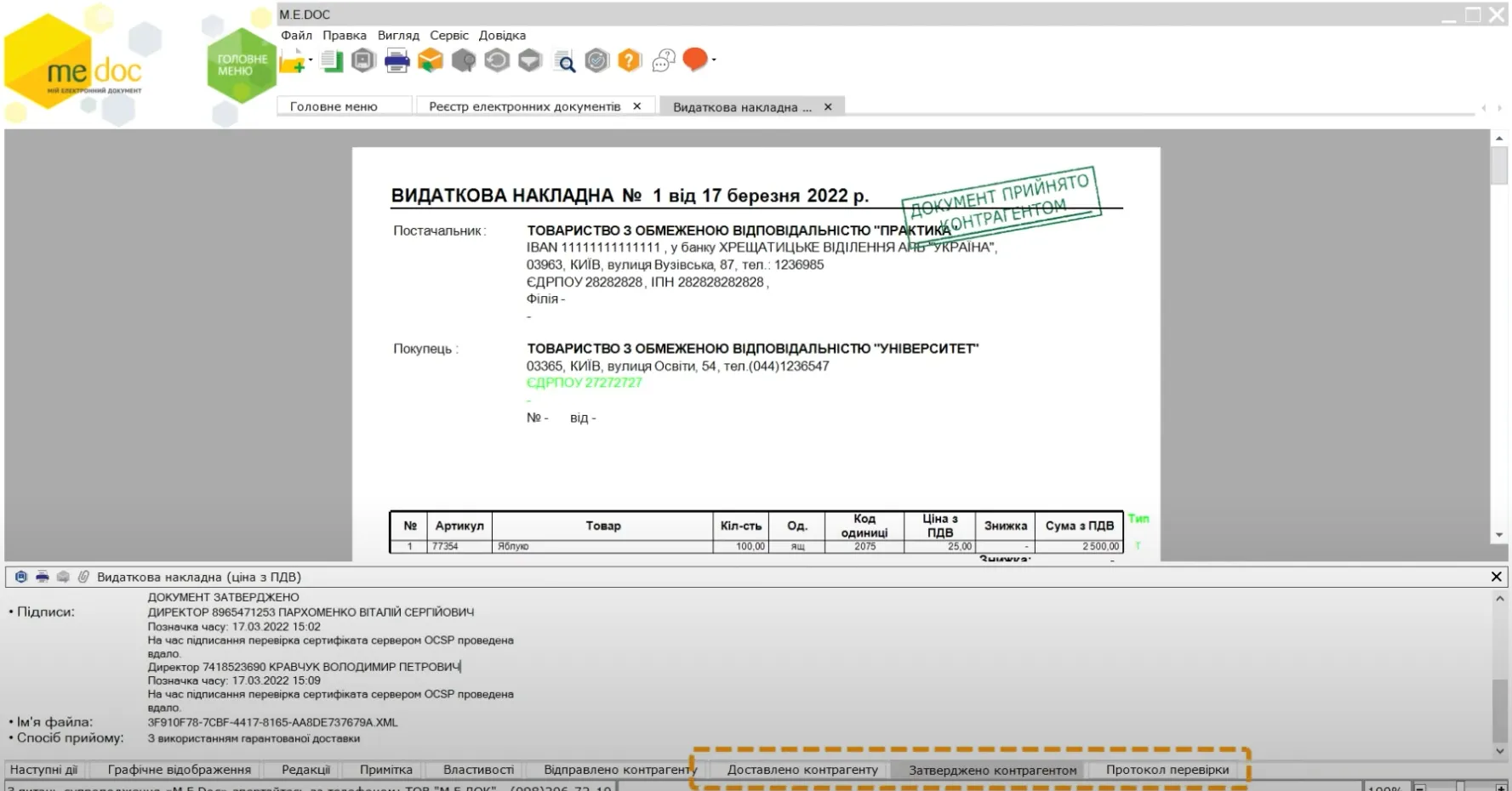Open the Наступні дії bottom tab
Screen dimensions: 1512x791
tap(43, 770)
